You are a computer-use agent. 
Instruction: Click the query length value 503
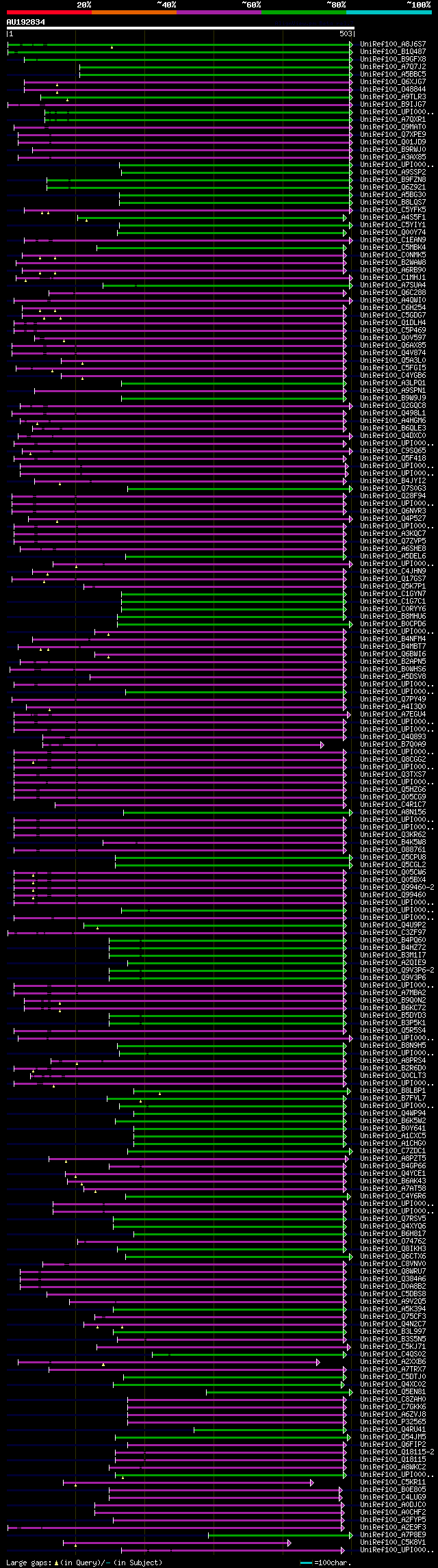tap(346, 34)
